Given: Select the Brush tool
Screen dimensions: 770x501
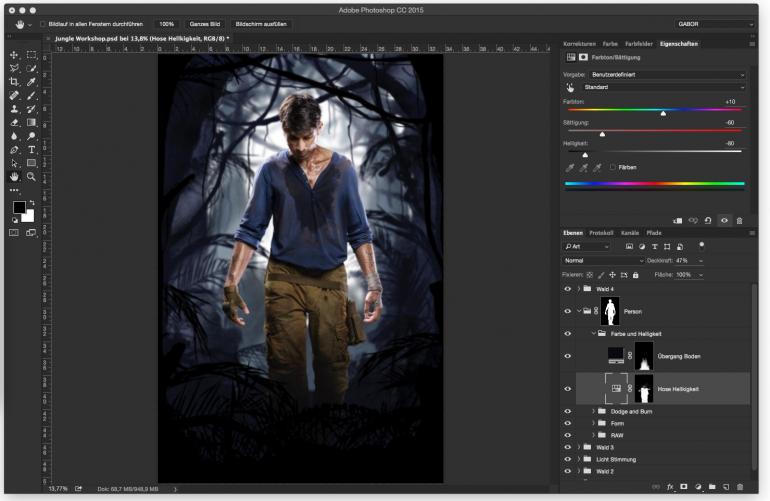Looking at the screenshot, I should click(x=31, y=95).
